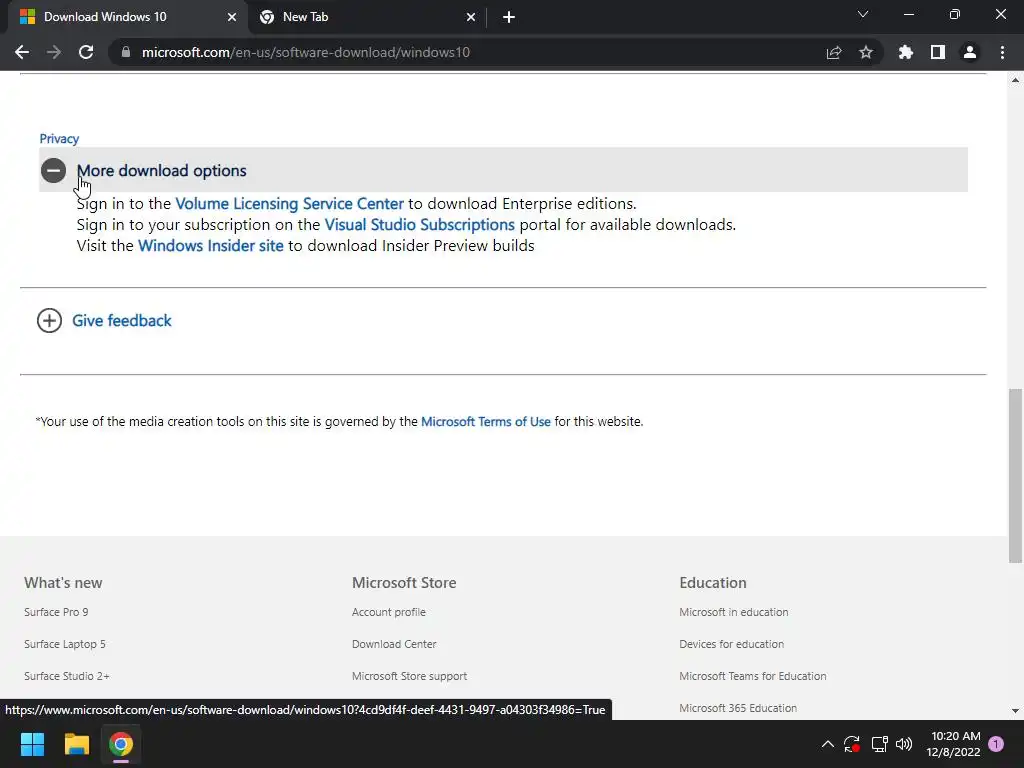Select the Education footer heading
This screenshot has height=768, width=1024.
coord(712,583)
